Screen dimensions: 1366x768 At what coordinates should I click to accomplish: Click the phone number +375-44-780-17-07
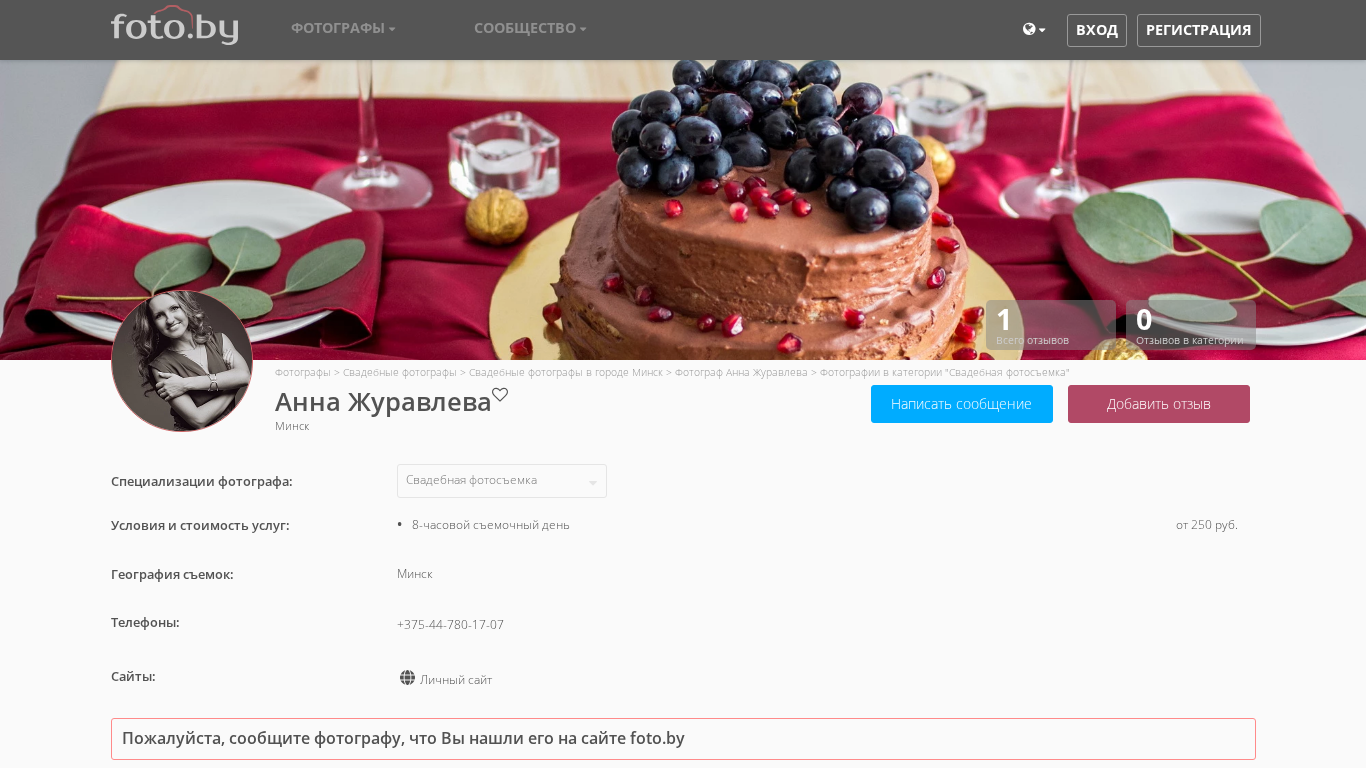[x=450, y=625]
